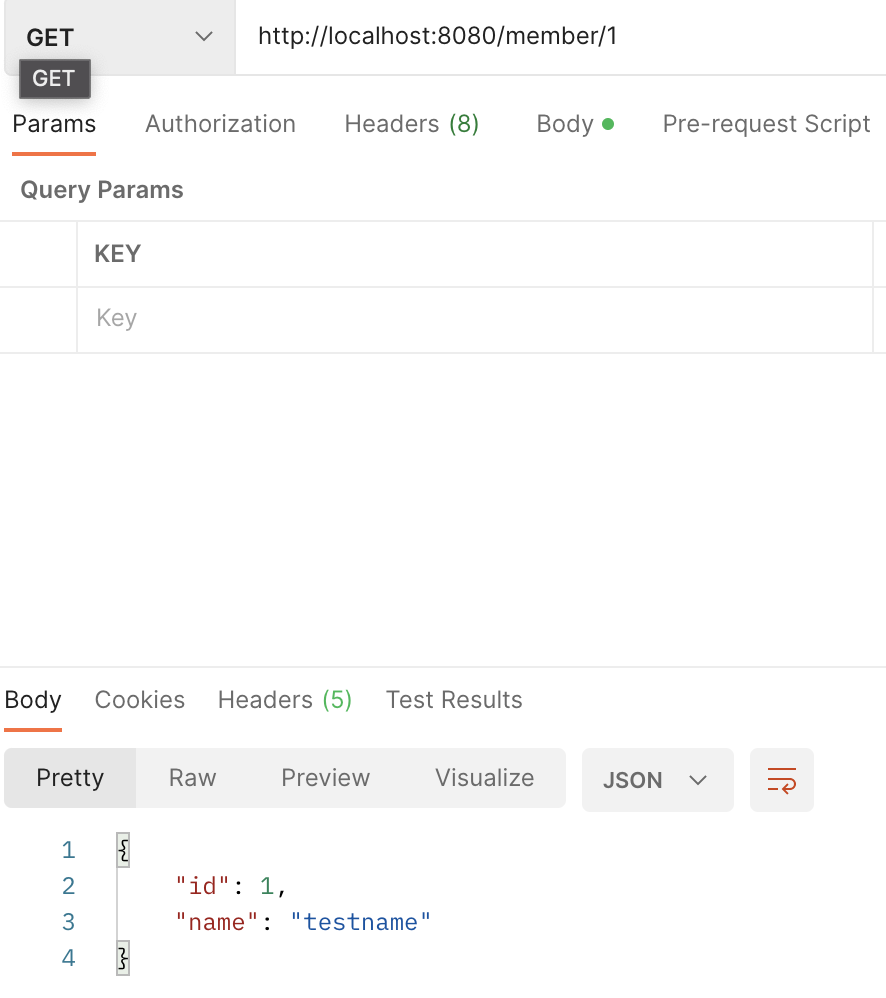The width and height of the screenshot is (886, 998).
Task: Click the Query Params heading
Action: coord(102,190)
